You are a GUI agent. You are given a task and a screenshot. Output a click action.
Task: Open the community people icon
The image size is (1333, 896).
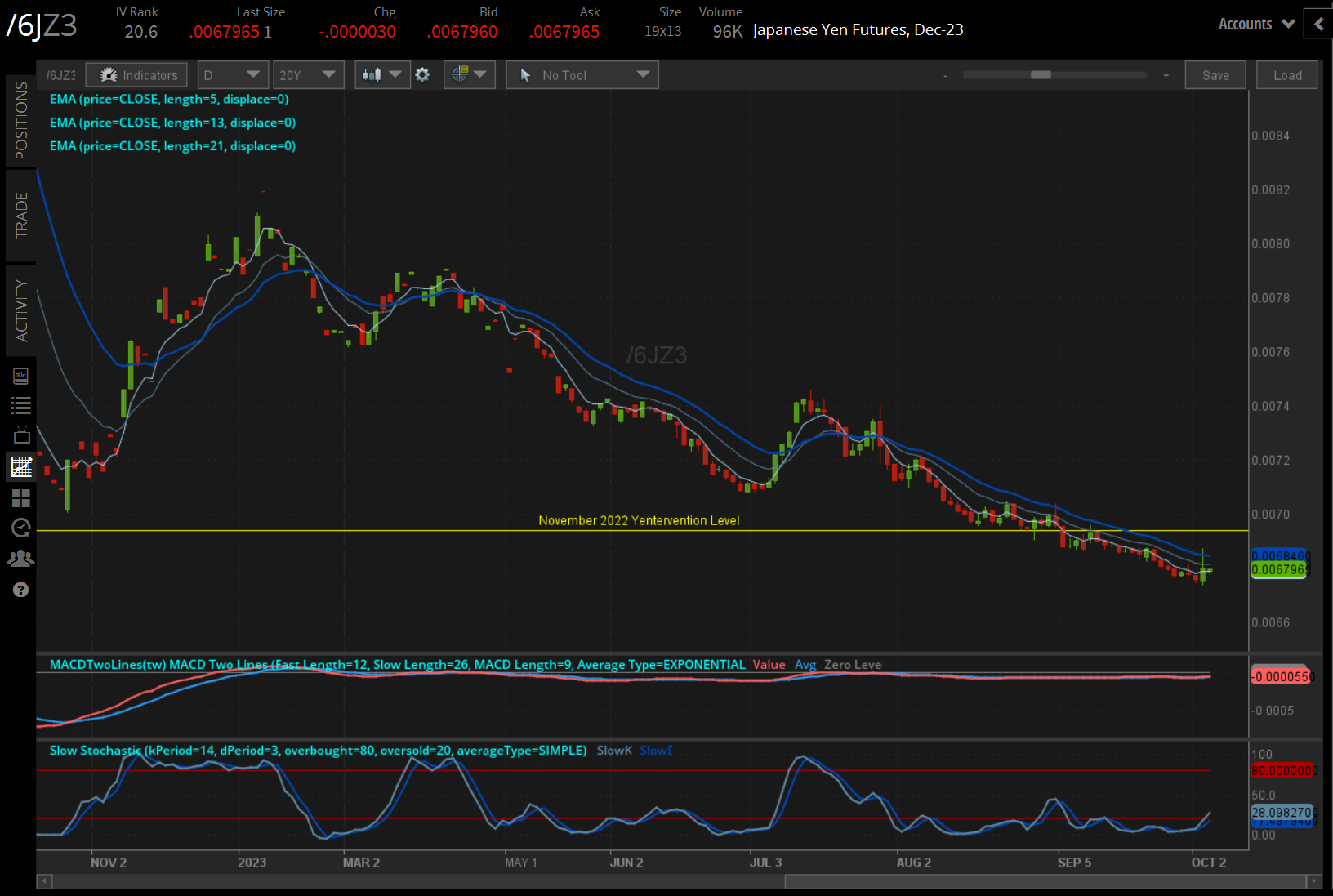click(x=21, y=559)
